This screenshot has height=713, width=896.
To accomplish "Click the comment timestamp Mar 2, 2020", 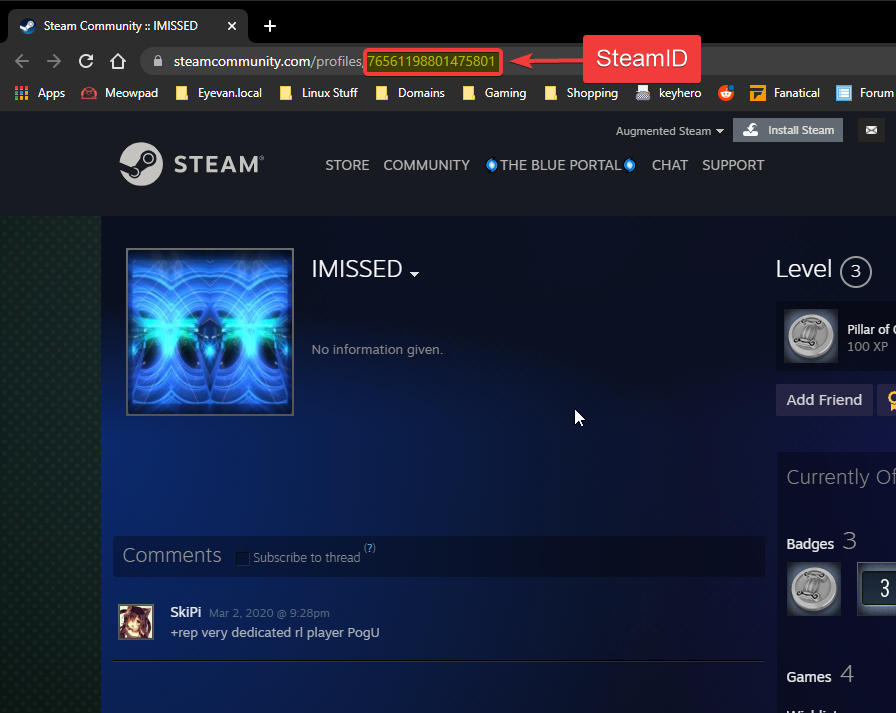I will click(x=269, y=613).
